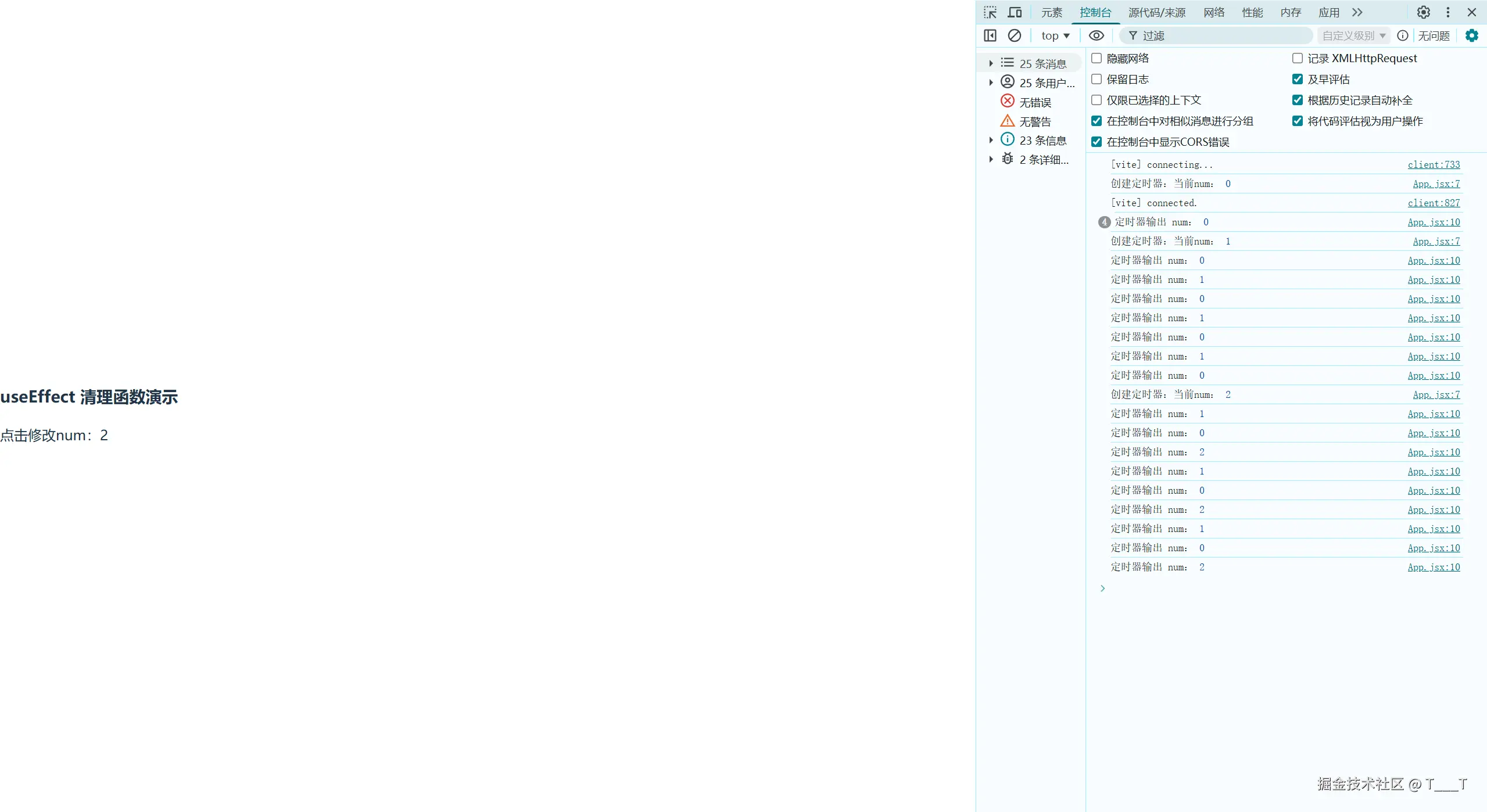Hide the console sidebar panel icon
This screenshot has height=812, width=1487.
tap(990, 35)
